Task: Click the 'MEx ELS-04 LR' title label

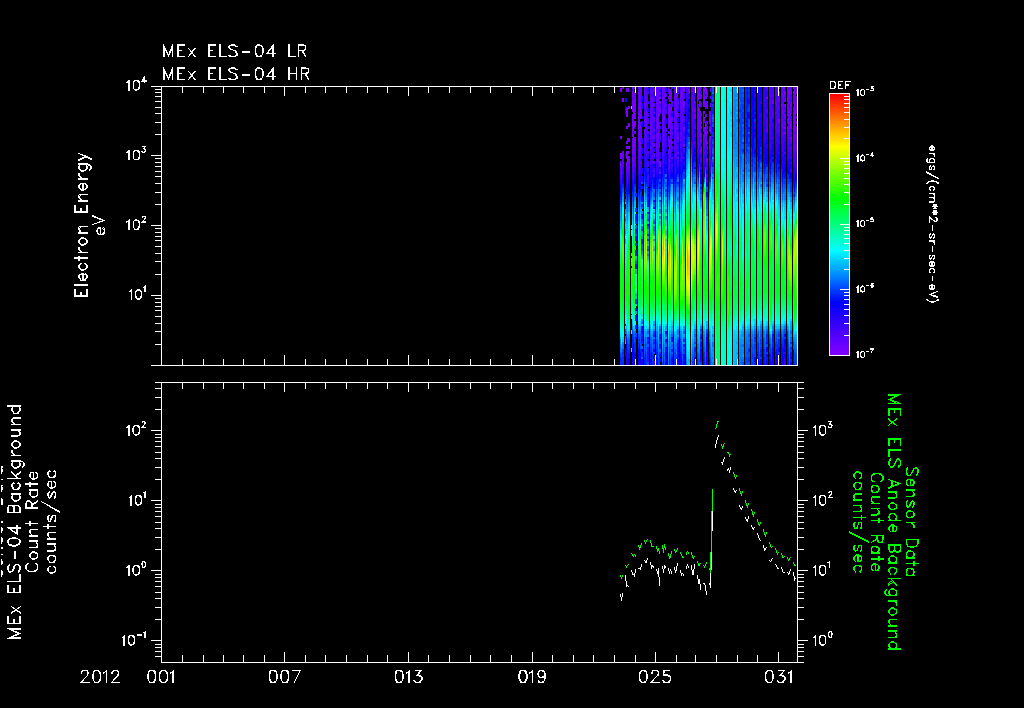Action: coord(234,51)
